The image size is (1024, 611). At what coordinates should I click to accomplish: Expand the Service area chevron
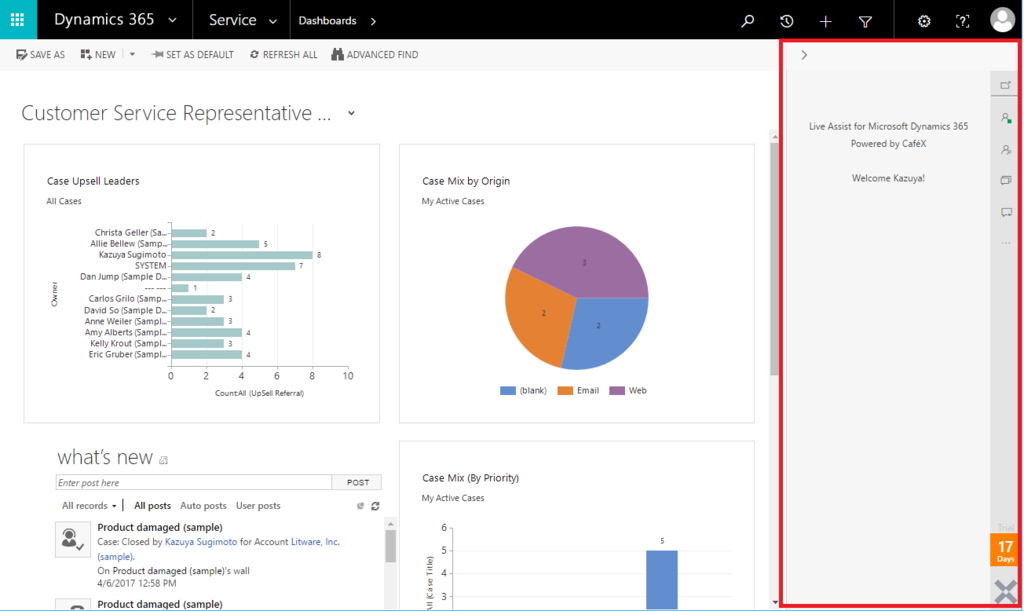[273, 22]
